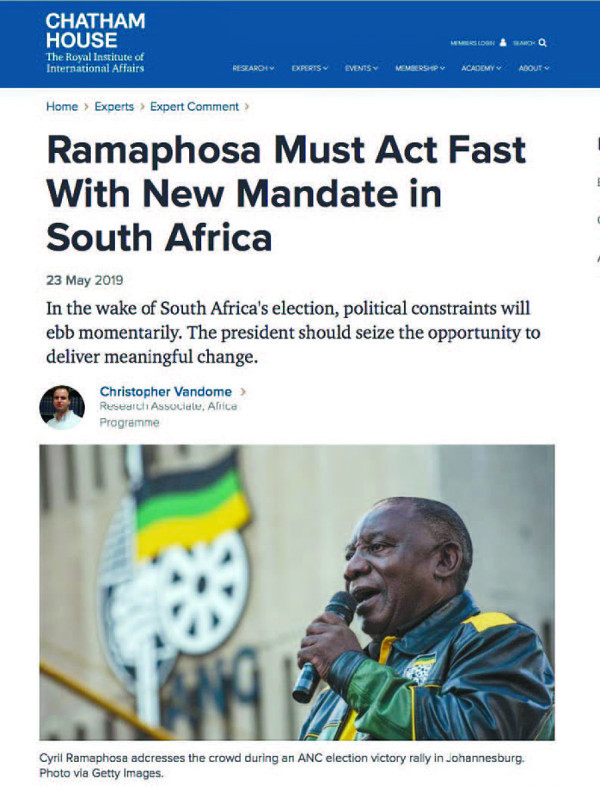Click the breadcrumb arrow after Experts
The width and height of the screenshot is (600, 786).
click(x=142, y=107)
